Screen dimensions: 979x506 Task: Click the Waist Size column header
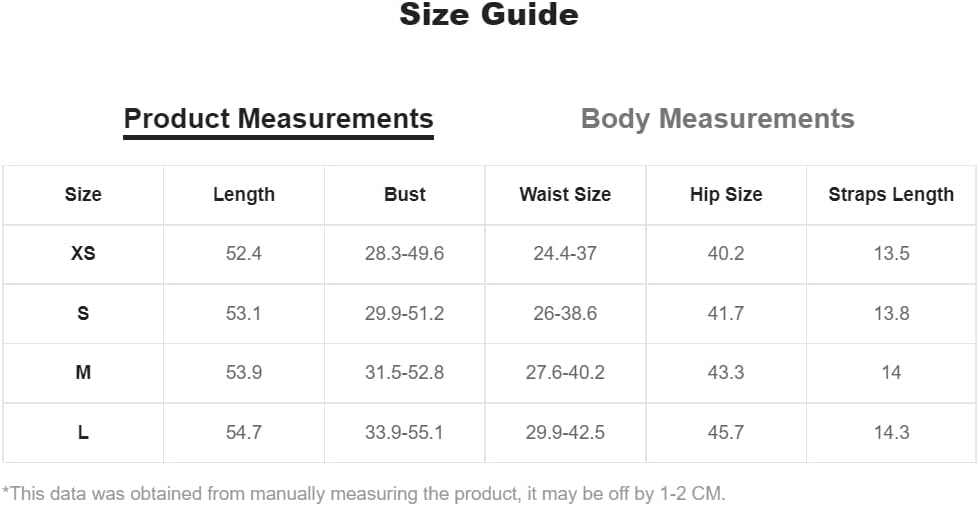point(565,195)
